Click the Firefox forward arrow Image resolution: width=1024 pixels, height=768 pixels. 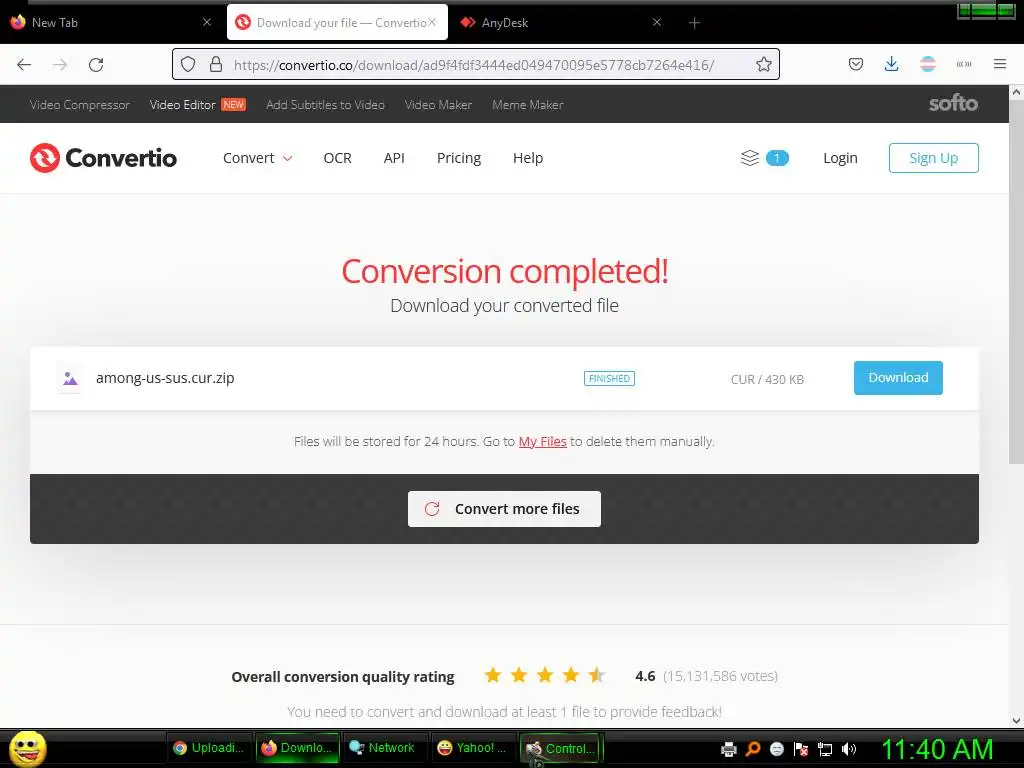[60, 65]
